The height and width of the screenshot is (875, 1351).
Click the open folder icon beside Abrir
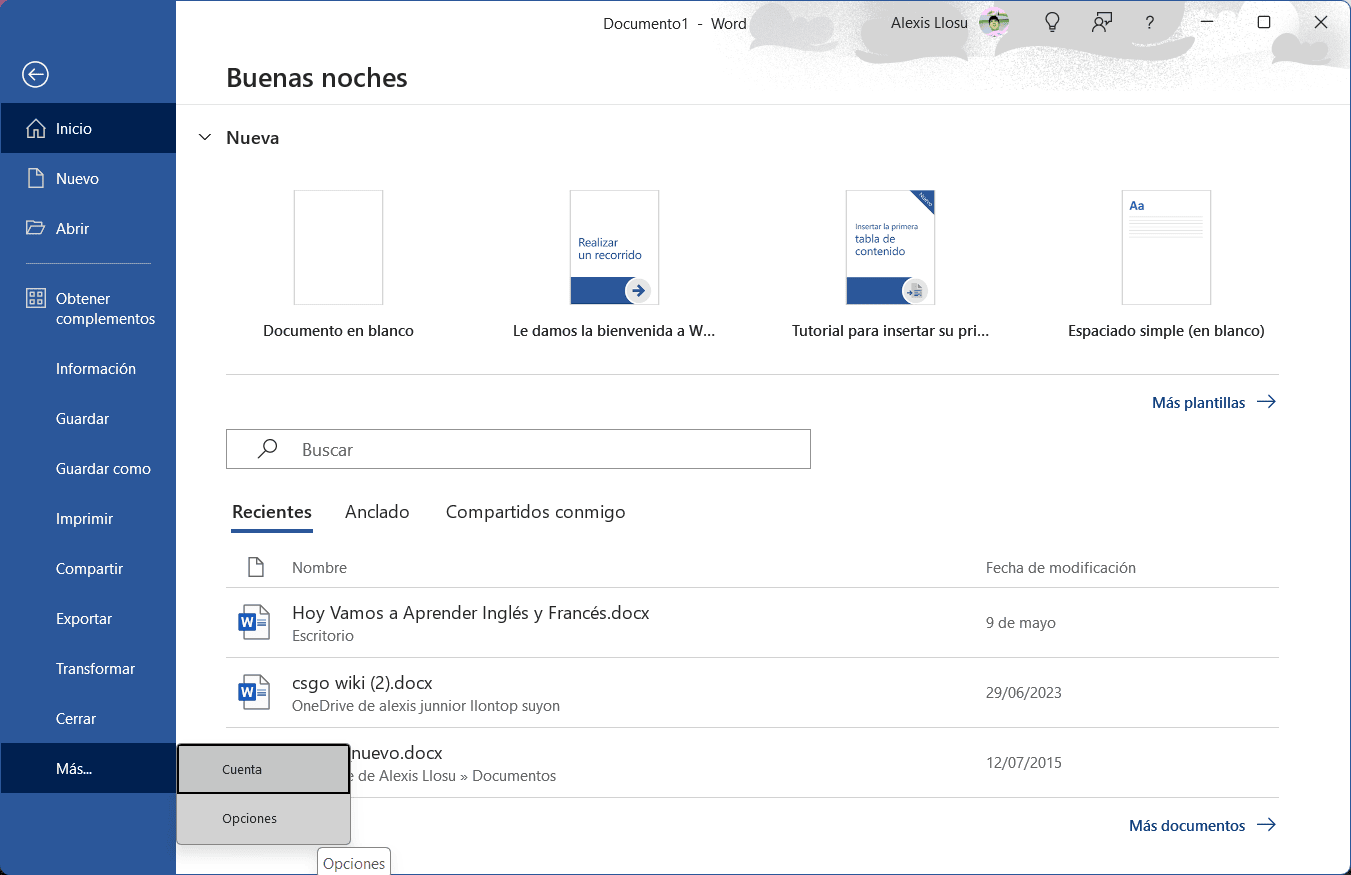(x=36, y=228)
